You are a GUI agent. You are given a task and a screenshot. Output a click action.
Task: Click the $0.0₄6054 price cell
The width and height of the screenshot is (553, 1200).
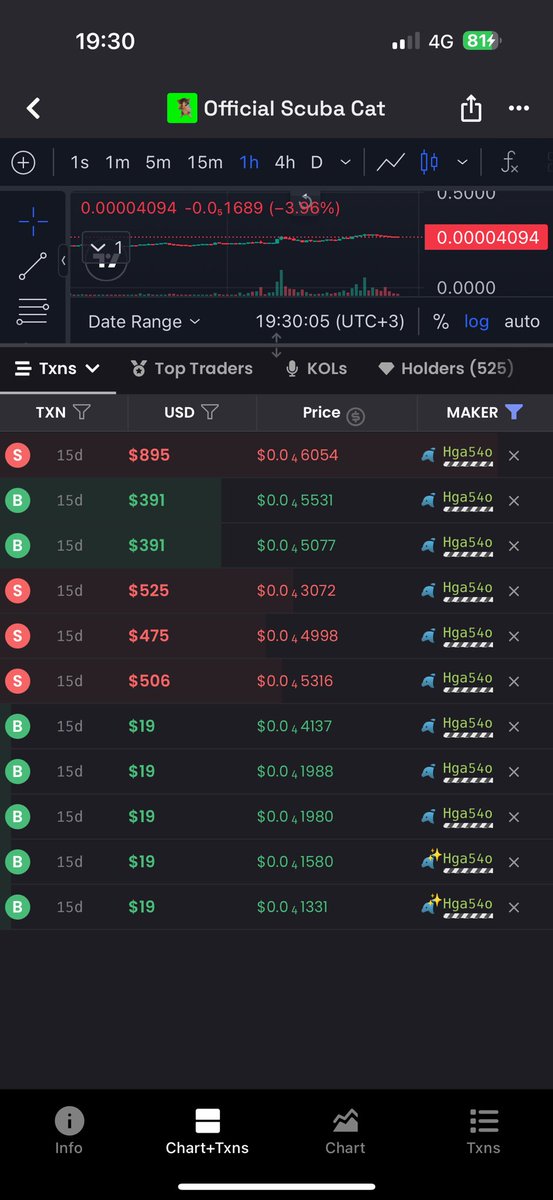(x=298, y=455)
